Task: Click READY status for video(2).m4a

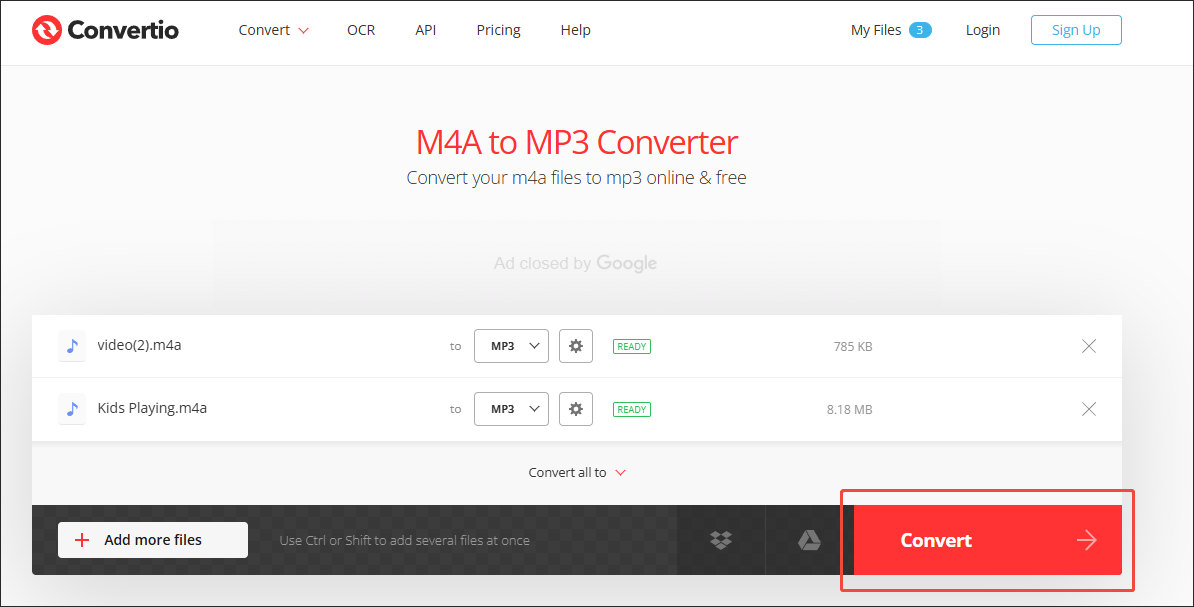Action: [632, 347]
